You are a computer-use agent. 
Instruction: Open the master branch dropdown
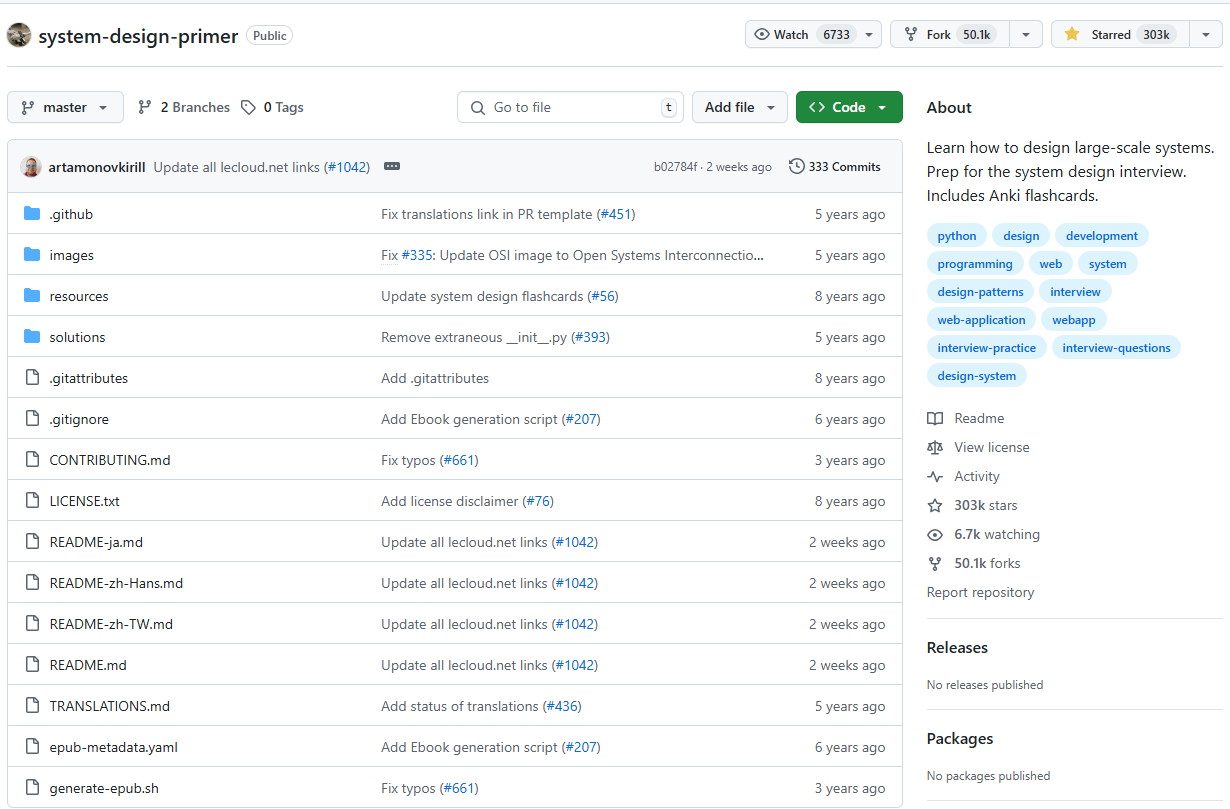(x=65, y=107)
